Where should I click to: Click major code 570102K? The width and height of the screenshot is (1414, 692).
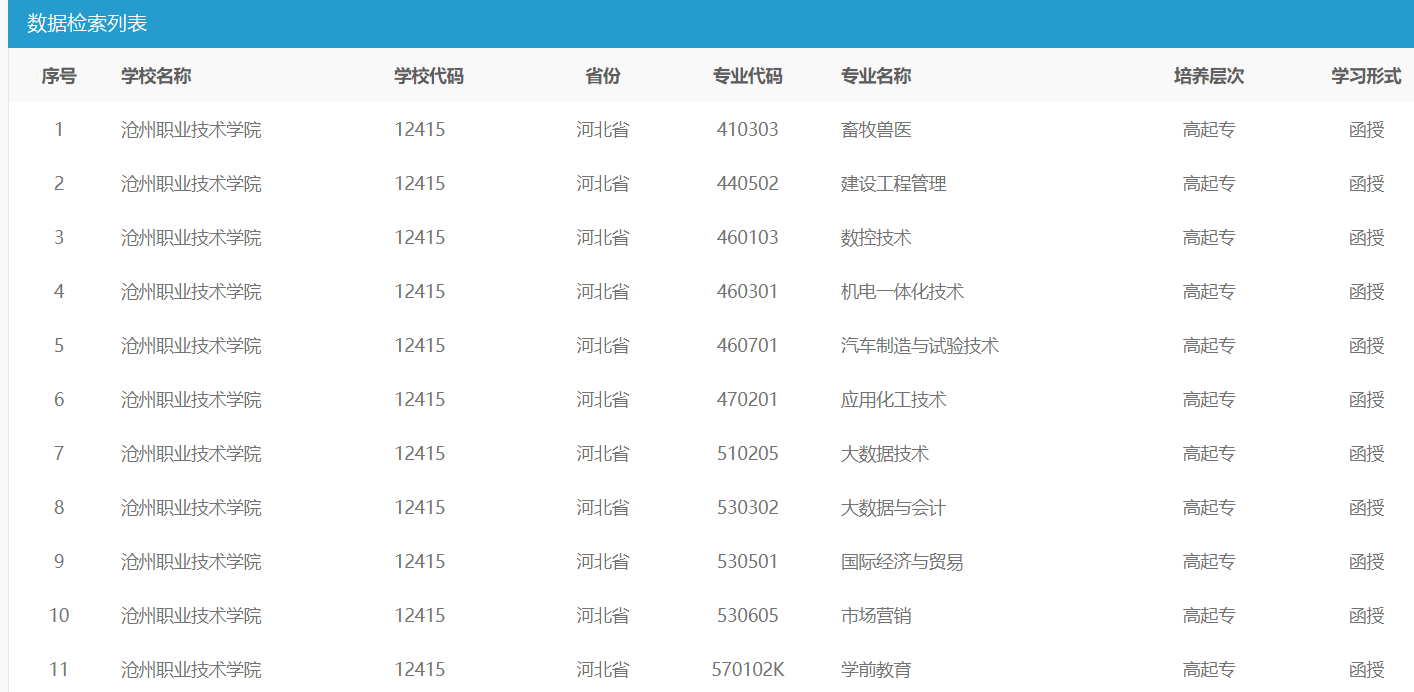748,670
